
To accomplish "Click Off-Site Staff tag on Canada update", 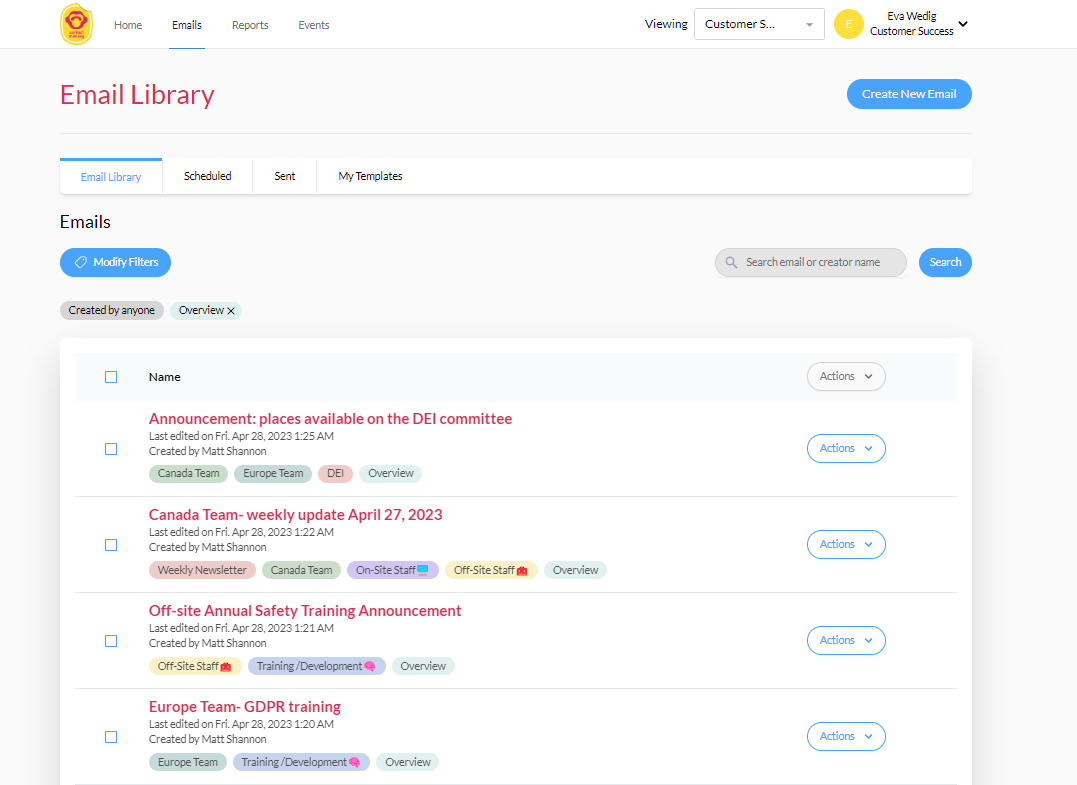I will click(491, 570).
